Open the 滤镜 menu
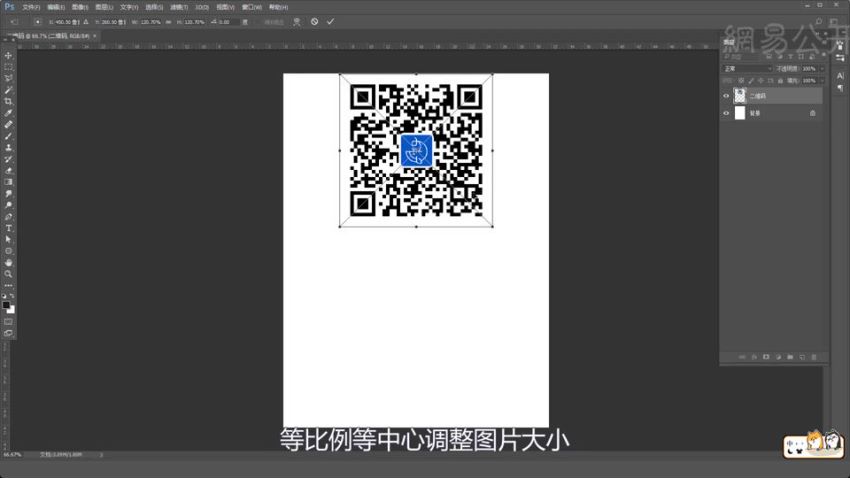This screenshot has height=478, width=850. pos(179,7)
